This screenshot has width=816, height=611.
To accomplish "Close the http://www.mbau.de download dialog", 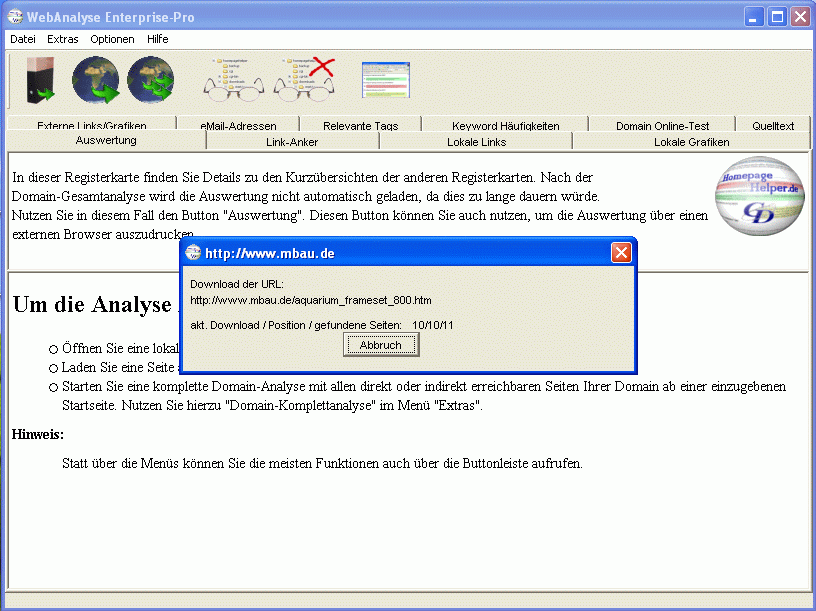I will (621, 253).
